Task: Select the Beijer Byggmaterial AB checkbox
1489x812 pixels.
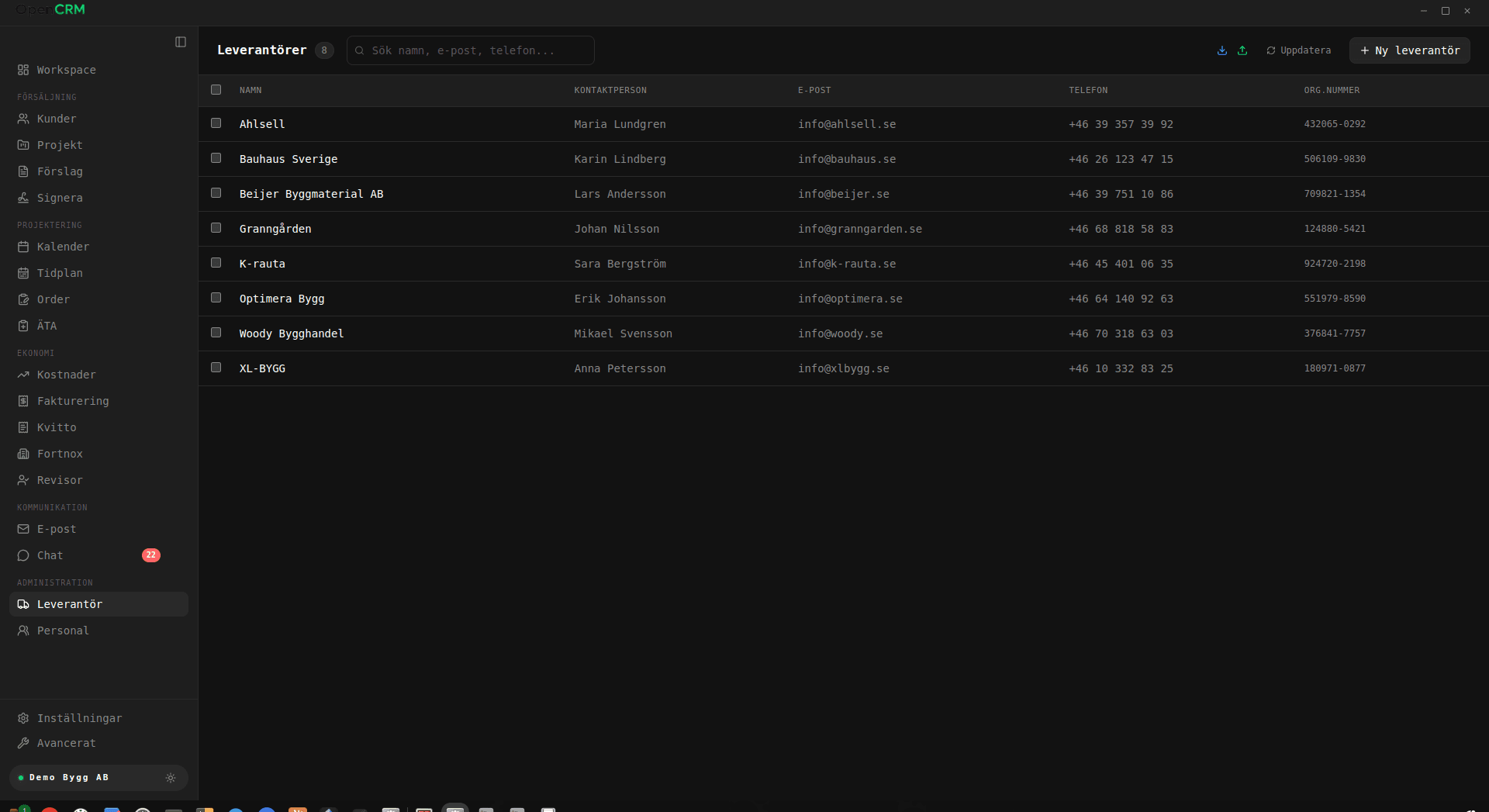Action: coord(216,193)
